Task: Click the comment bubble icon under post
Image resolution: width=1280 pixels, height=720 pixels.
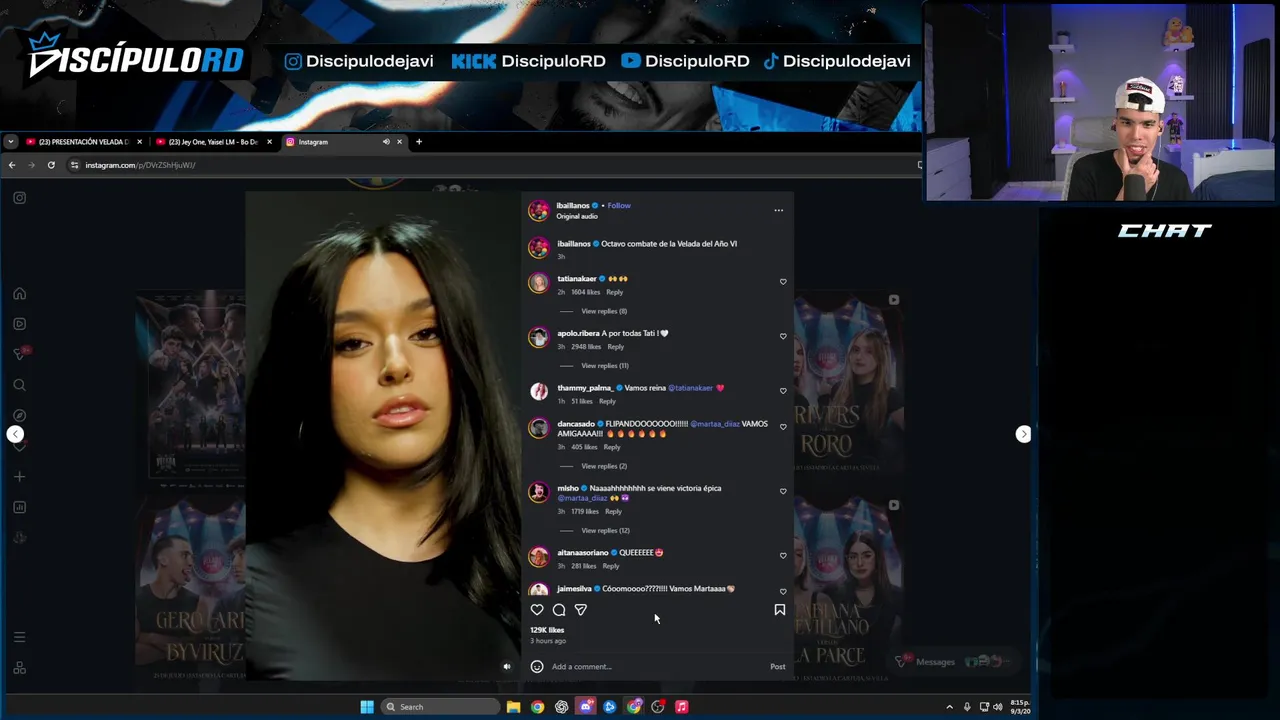Action: click(559, 610)
